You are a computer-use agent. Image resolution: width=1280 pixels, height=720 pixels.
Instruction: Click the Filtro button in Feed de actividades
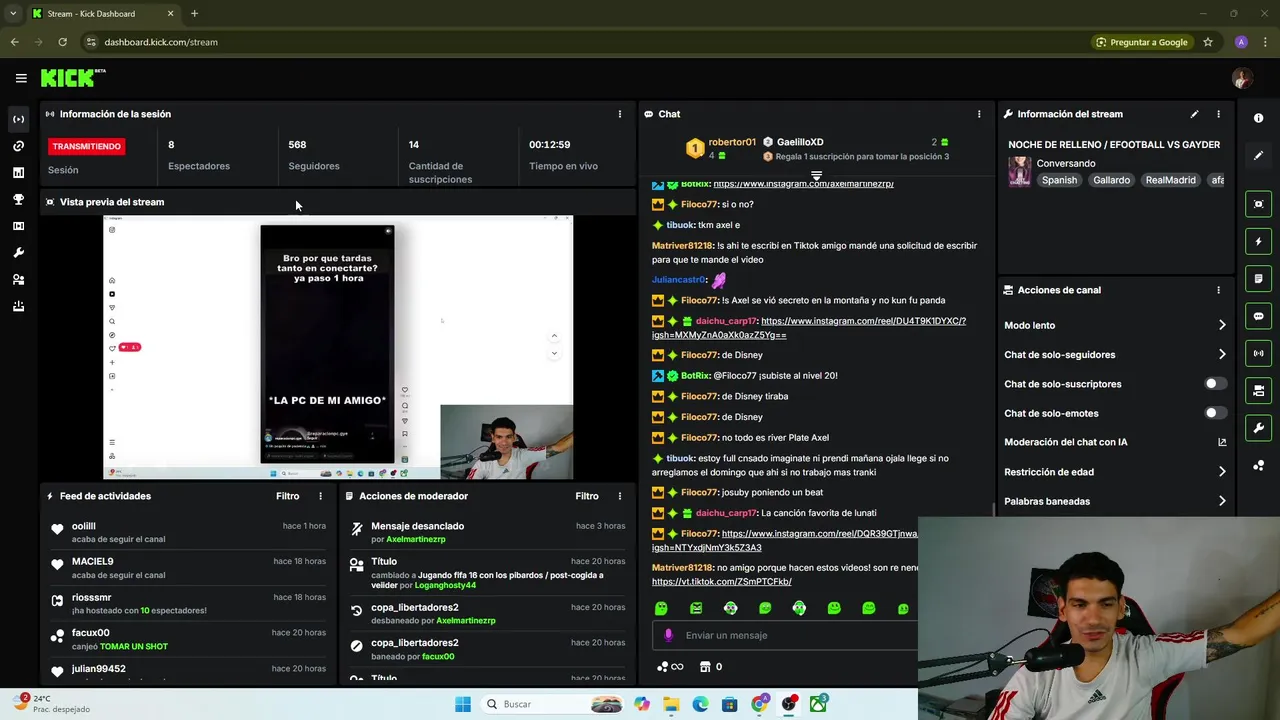[287, 496]
